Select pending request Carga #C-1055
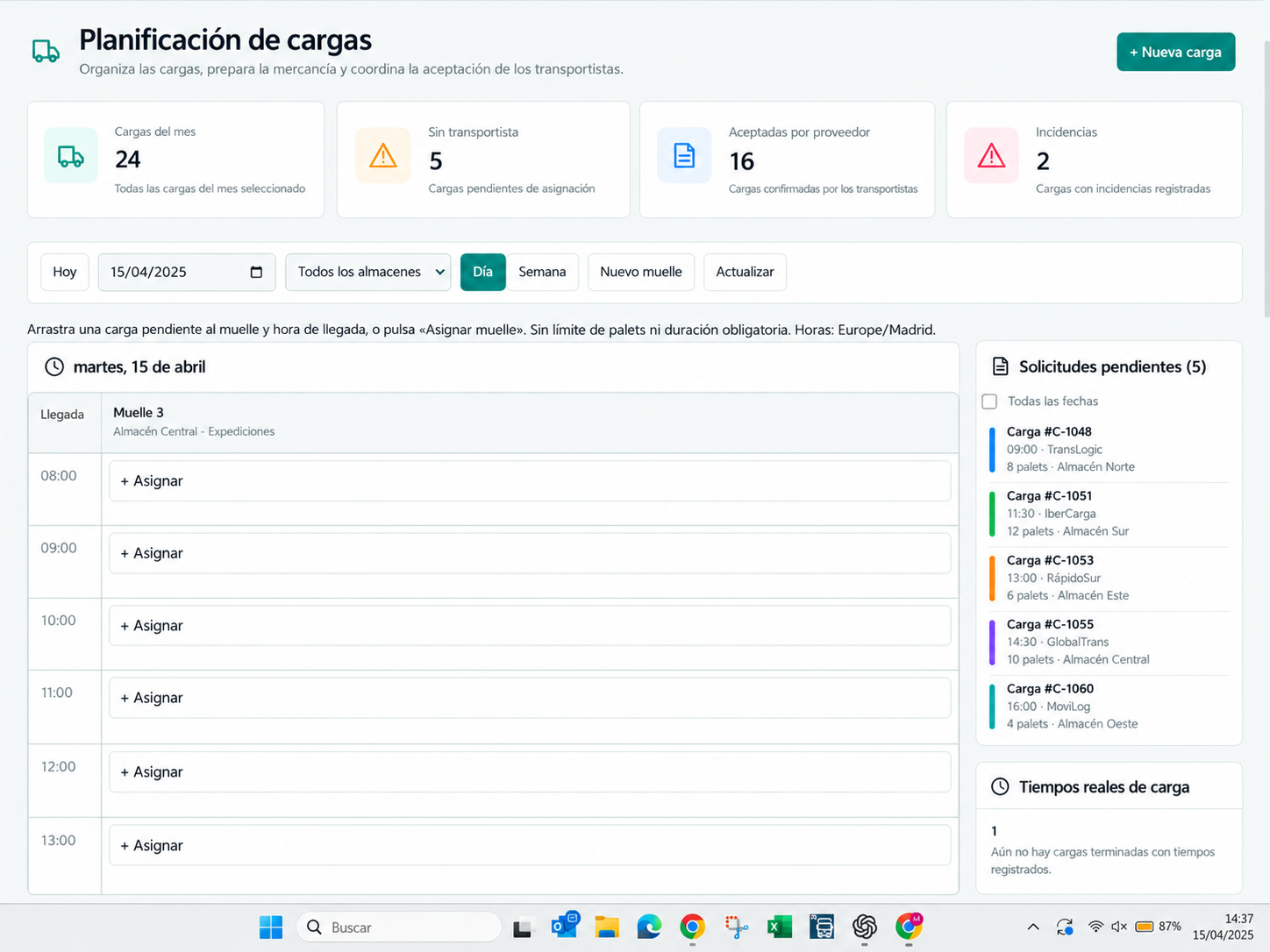Viewport: 1270px width, 952px height. tap(1109, 642)
